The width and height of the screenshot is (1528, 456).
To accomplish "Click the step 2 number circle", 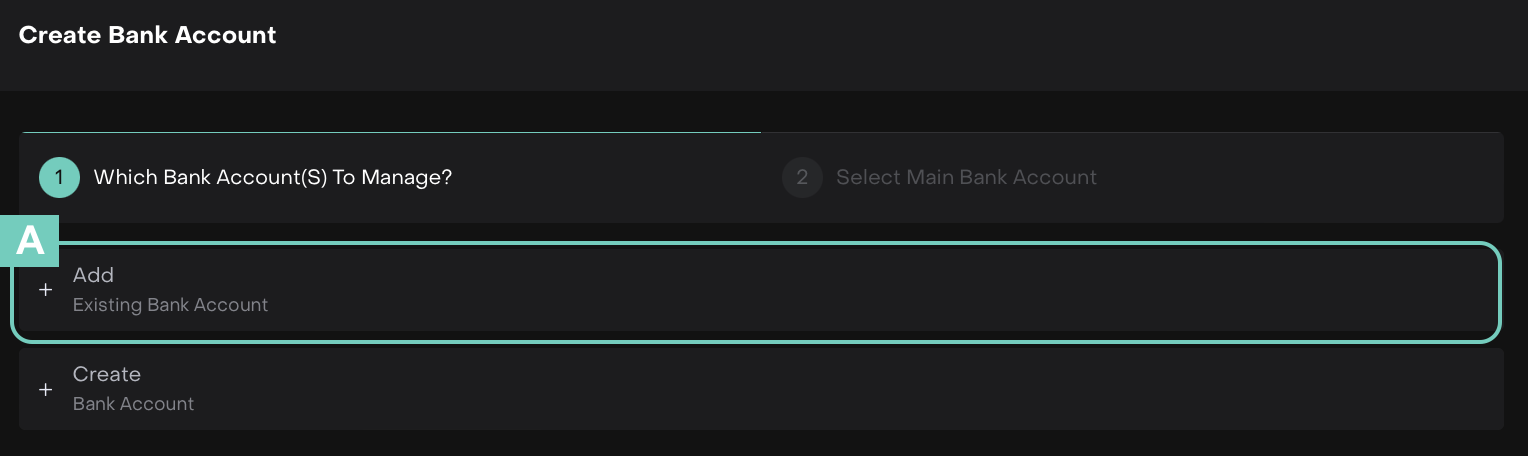I will (802, 178).
